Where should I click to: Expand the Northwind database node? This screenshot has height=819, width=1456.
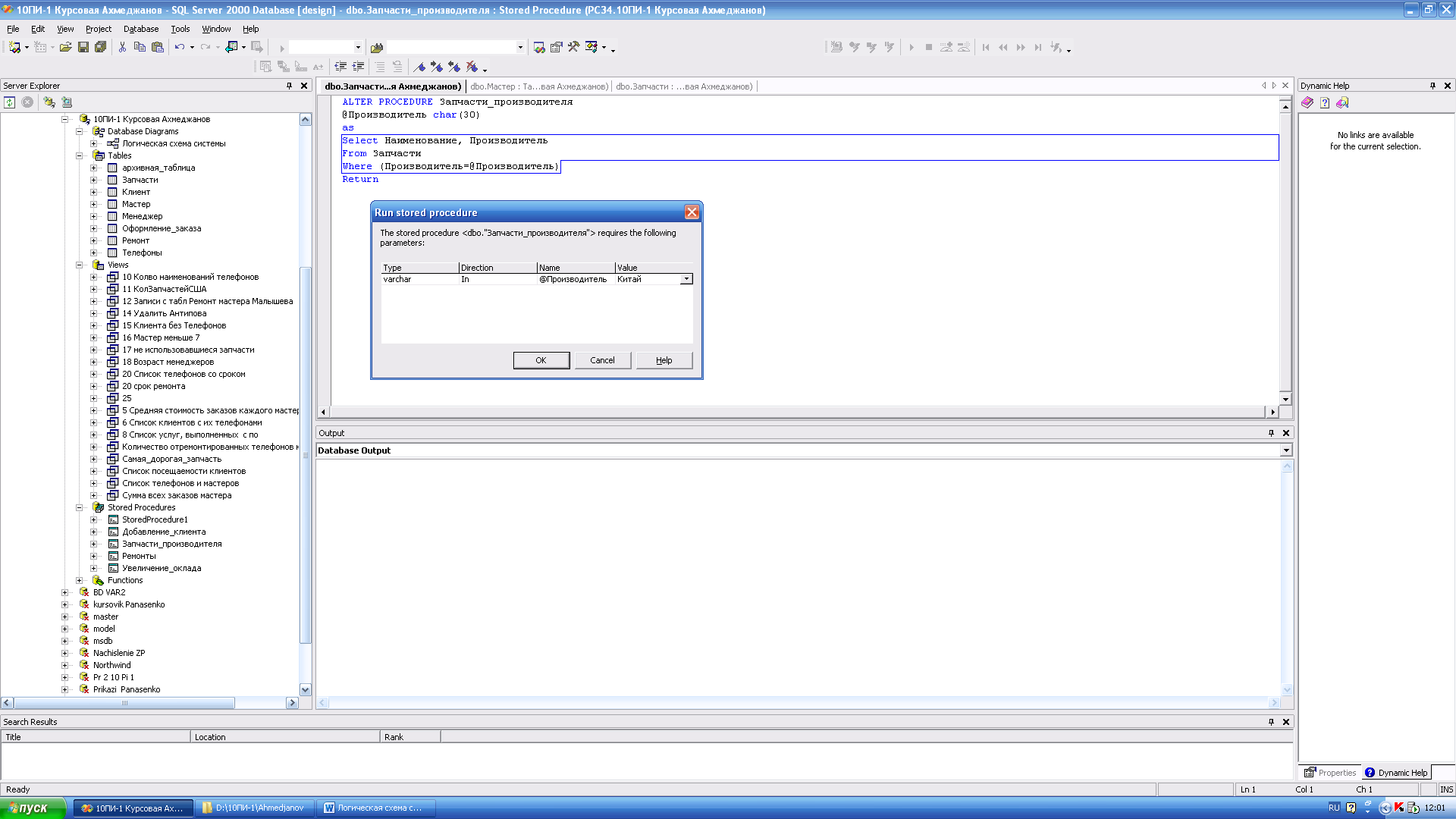64,665
